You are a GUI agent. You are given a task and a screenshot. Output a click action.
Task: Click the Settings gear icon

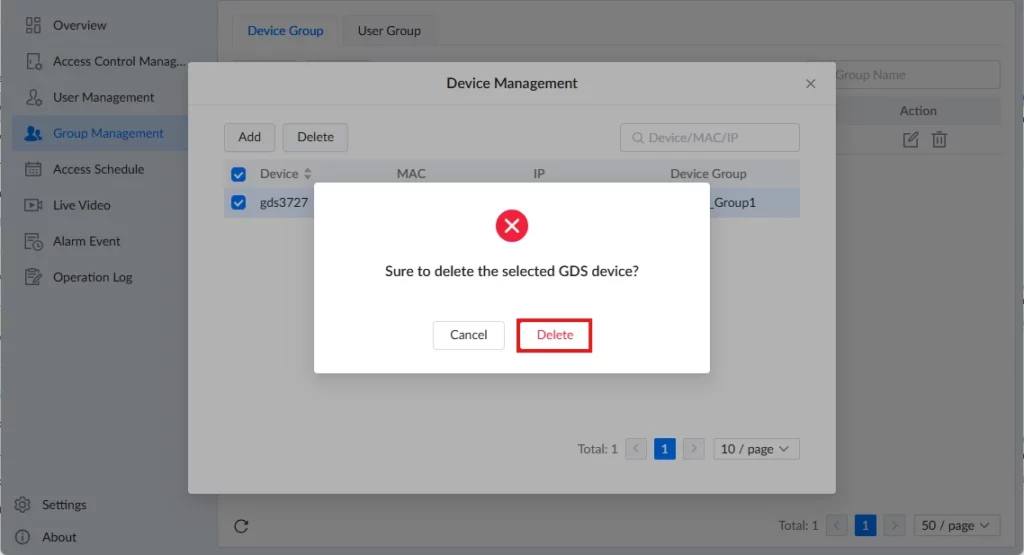23,505
